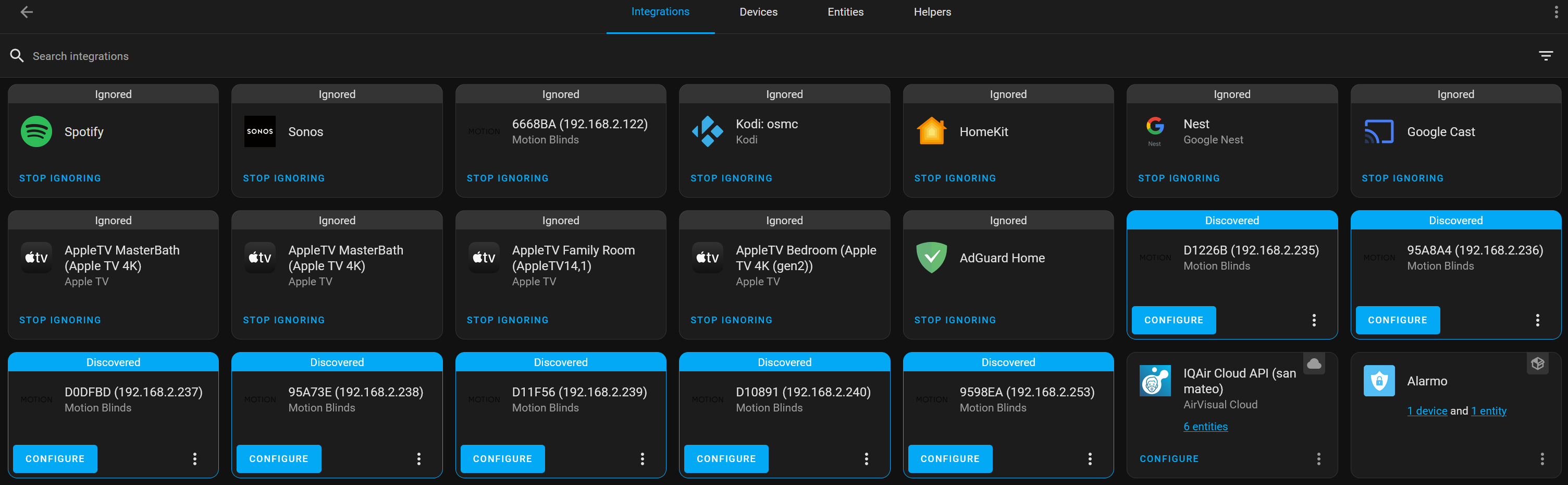
Task: Click the AdGuard Home shield icon
Action: [x=931, y=258]
